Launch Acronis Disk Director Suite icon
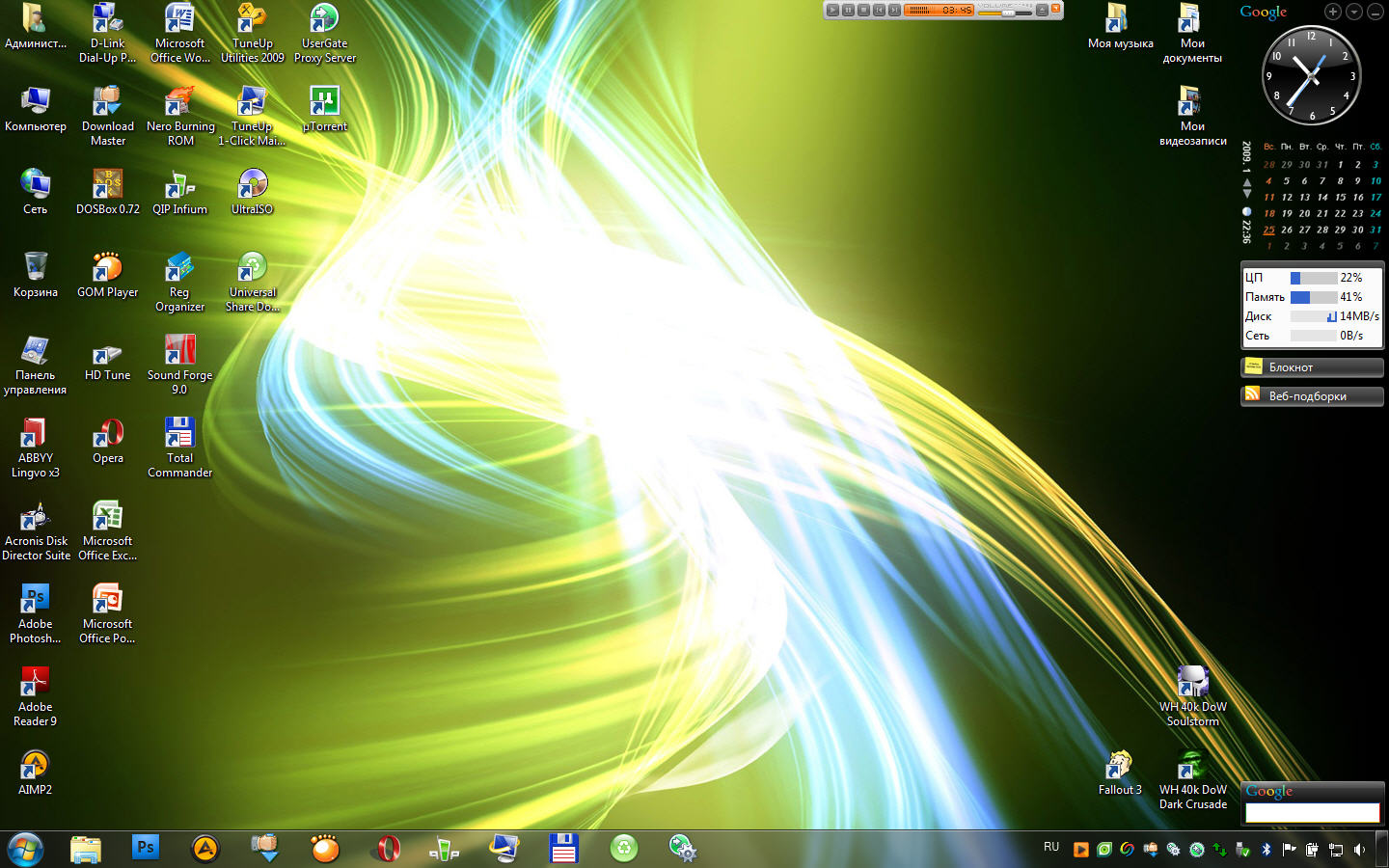The width and height of the screenshot is (1389, 868). (x=35, y=530)
